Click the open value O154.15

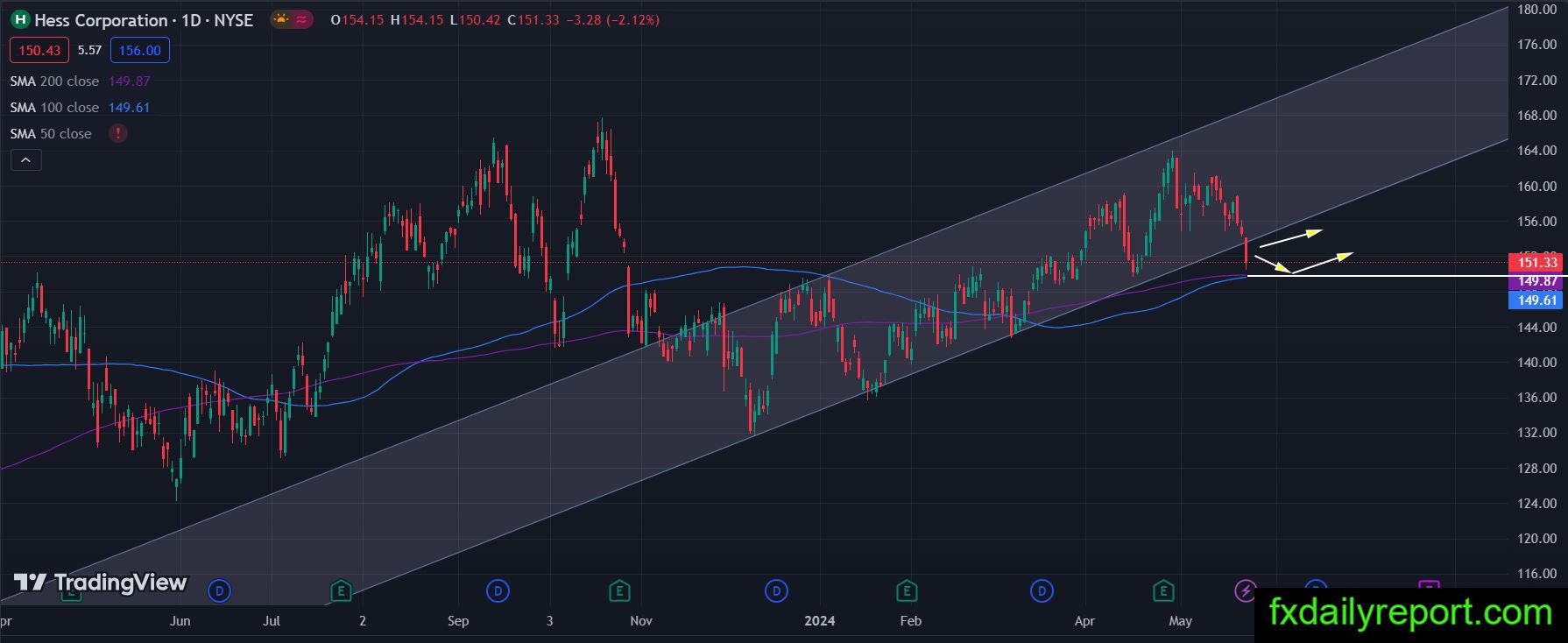[x=357, y=19]
